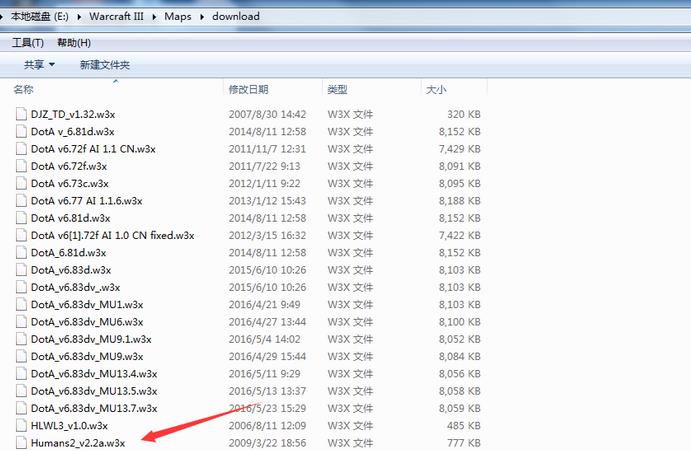The height and width of the screenshot is (451, 691).
Task: Click the file icon of DotA v6.72f.w3x
Action: 21,166
